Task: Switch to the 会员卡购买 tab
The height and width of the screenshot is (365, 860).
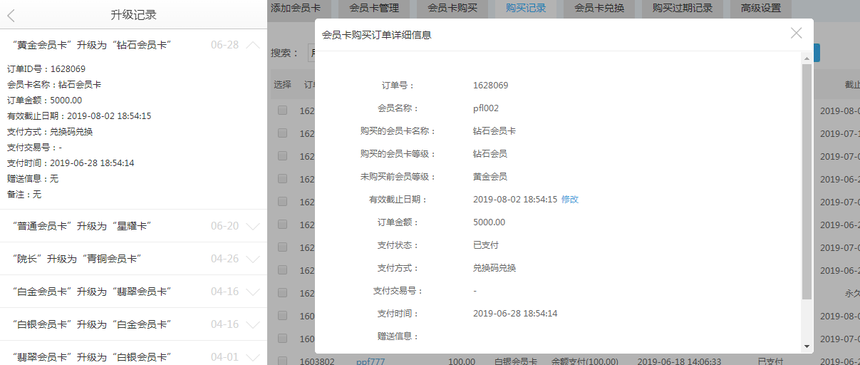Action: [x=452, y=8]
